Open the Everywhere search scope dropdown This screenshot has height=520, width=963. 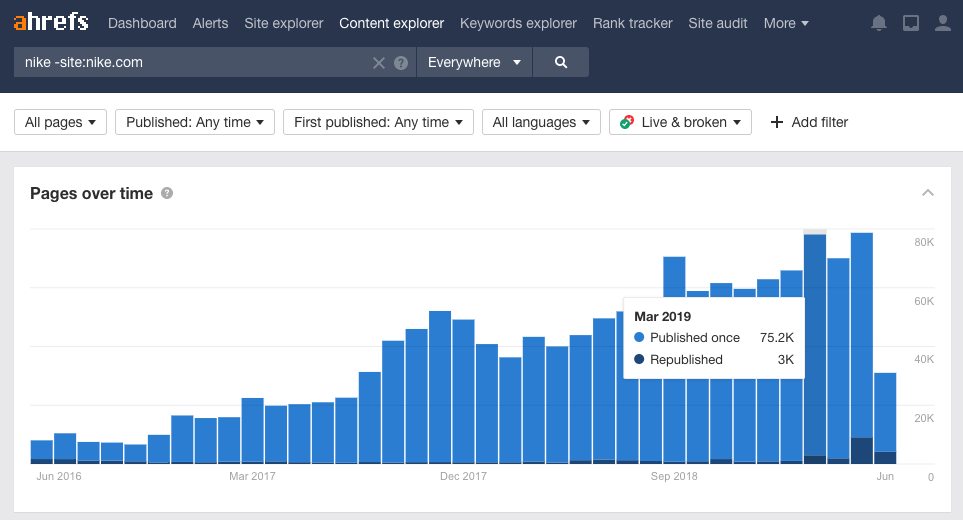tap(474, 62)
